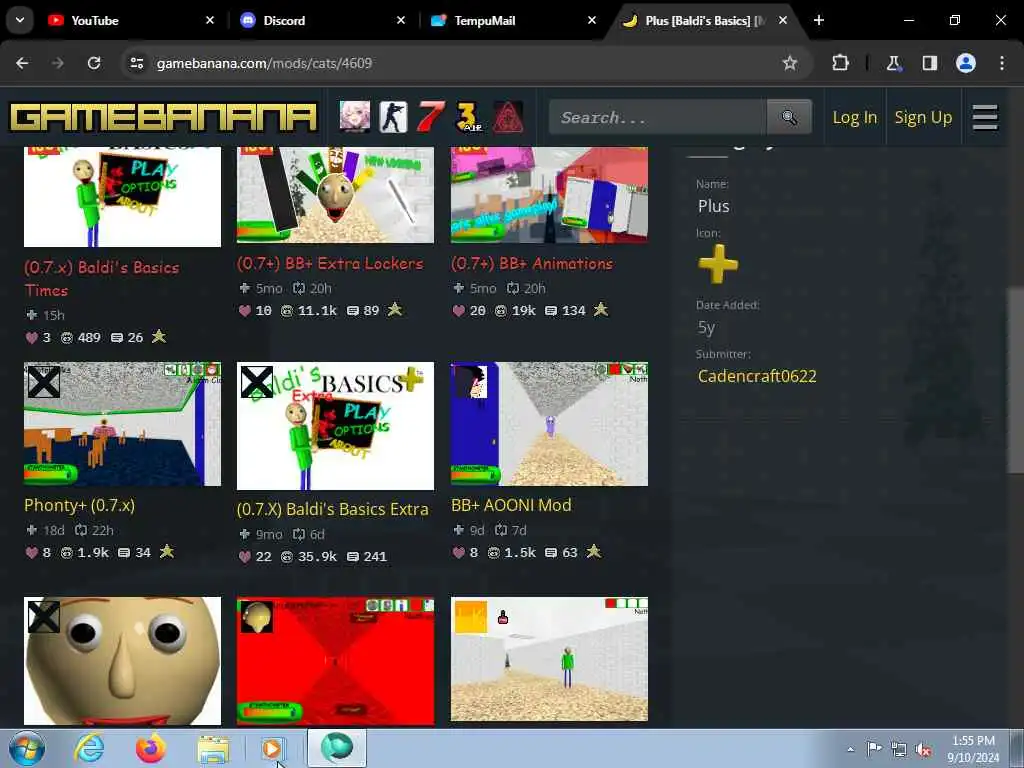This screenshot has width=1024, height=768.
Task: Submit search with magnifier button
Action: [789, 117]
